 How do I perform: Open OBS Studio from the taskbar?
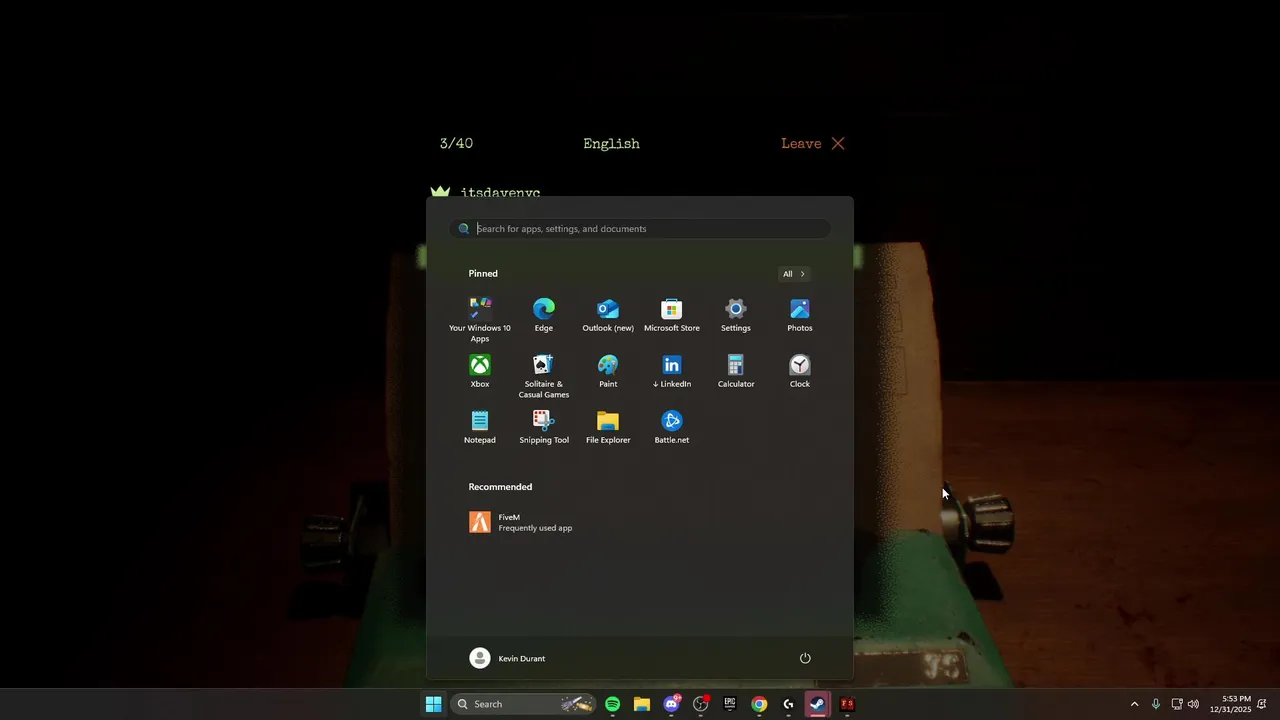coord(700,704)
